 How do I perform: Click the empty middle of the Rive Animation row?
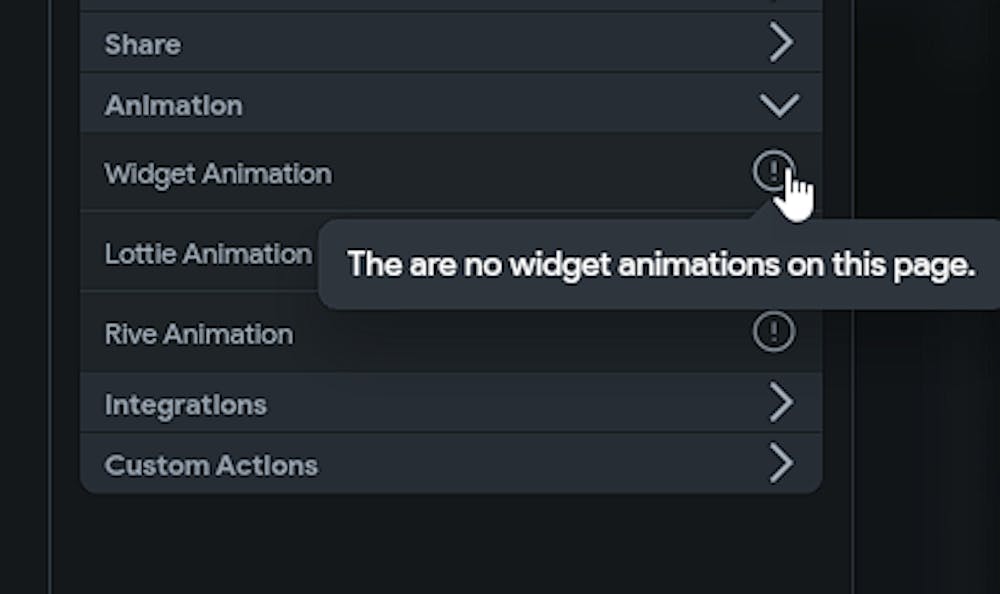pos(520,334)
